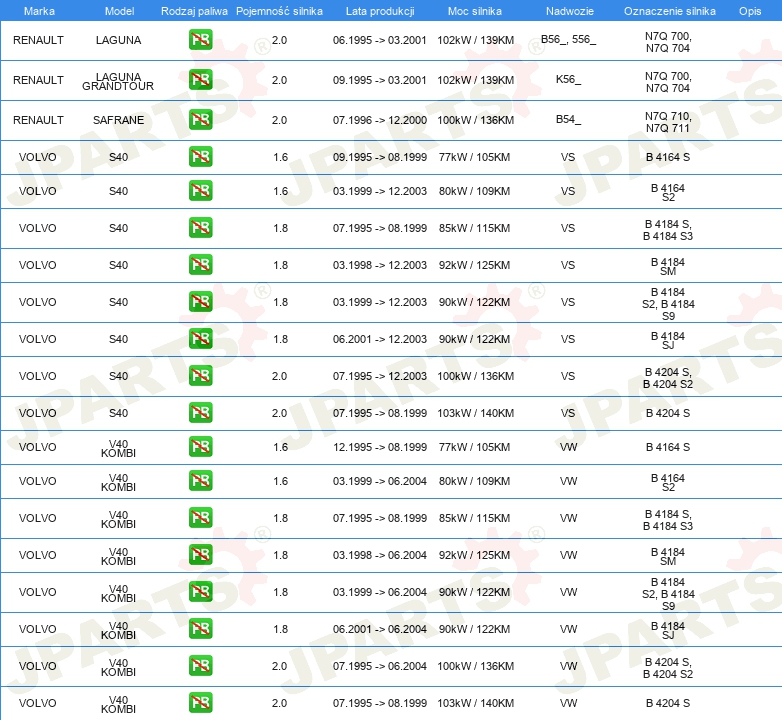The height and width of the screenshot is (720, 782).
Task: Click fuel icon for V40 Kombi 92kW / 125KM
Action: tap(200, 554)
